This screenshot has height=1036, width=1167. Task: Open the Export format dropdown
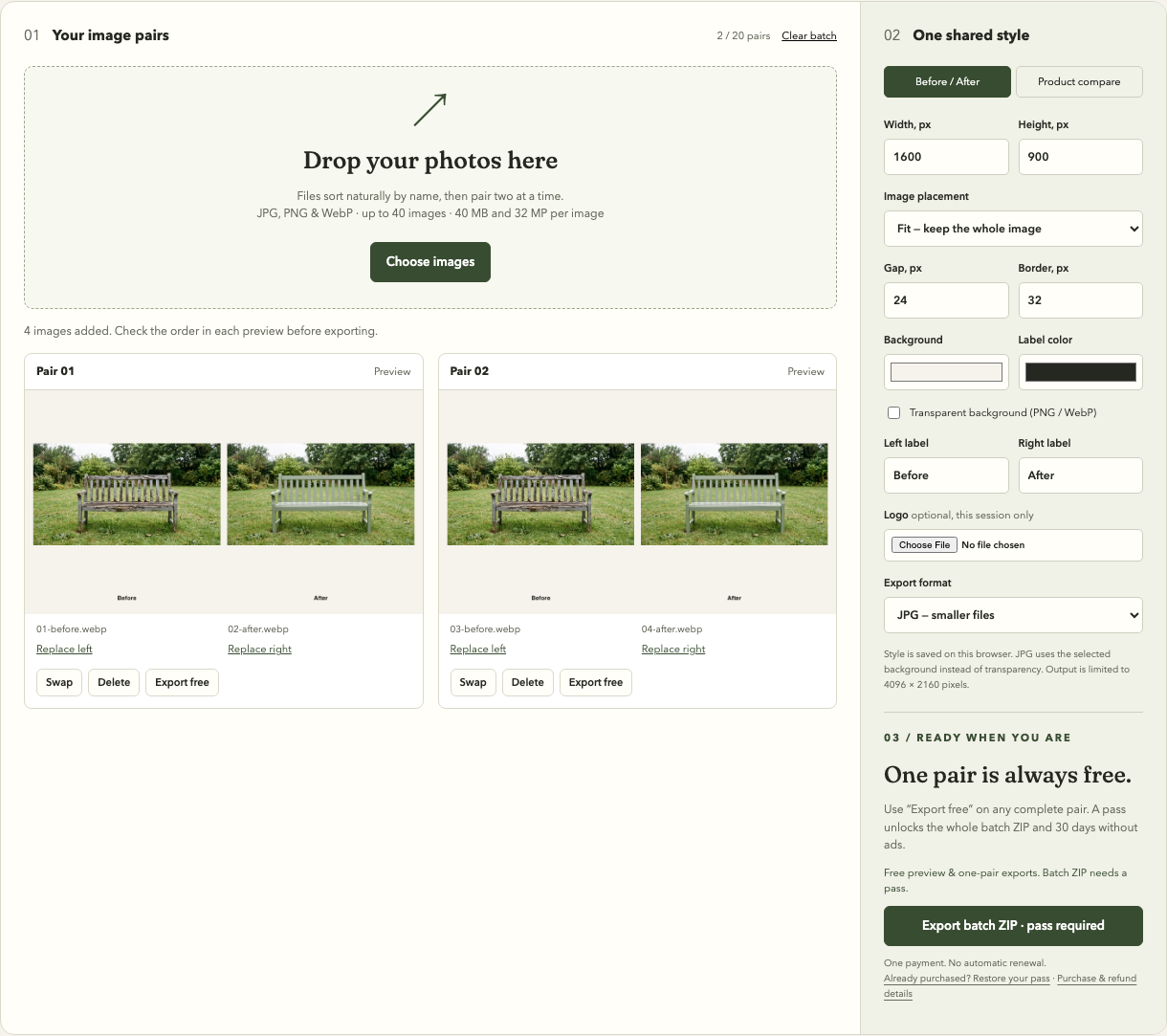1013,615
